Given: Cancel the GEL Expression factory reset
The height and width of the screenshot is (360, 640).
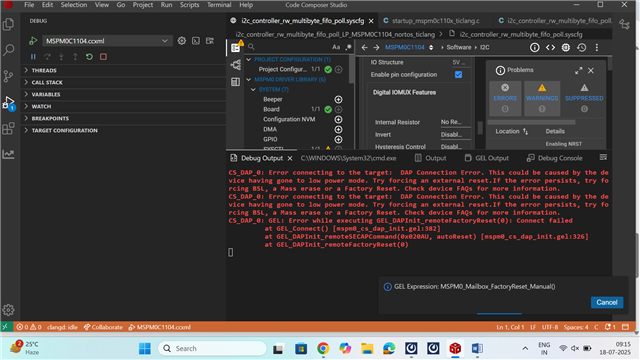Looking at the screenshot, I should tap(607, 302).
